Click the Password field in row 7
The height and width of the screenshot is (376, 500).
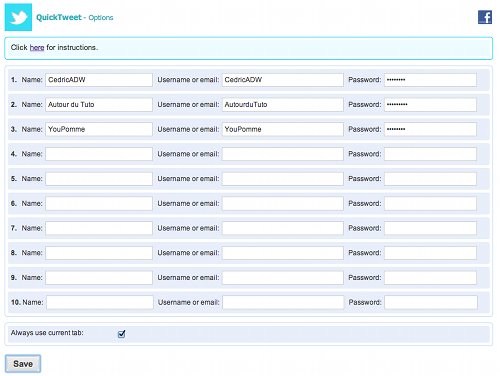[430, 228]
